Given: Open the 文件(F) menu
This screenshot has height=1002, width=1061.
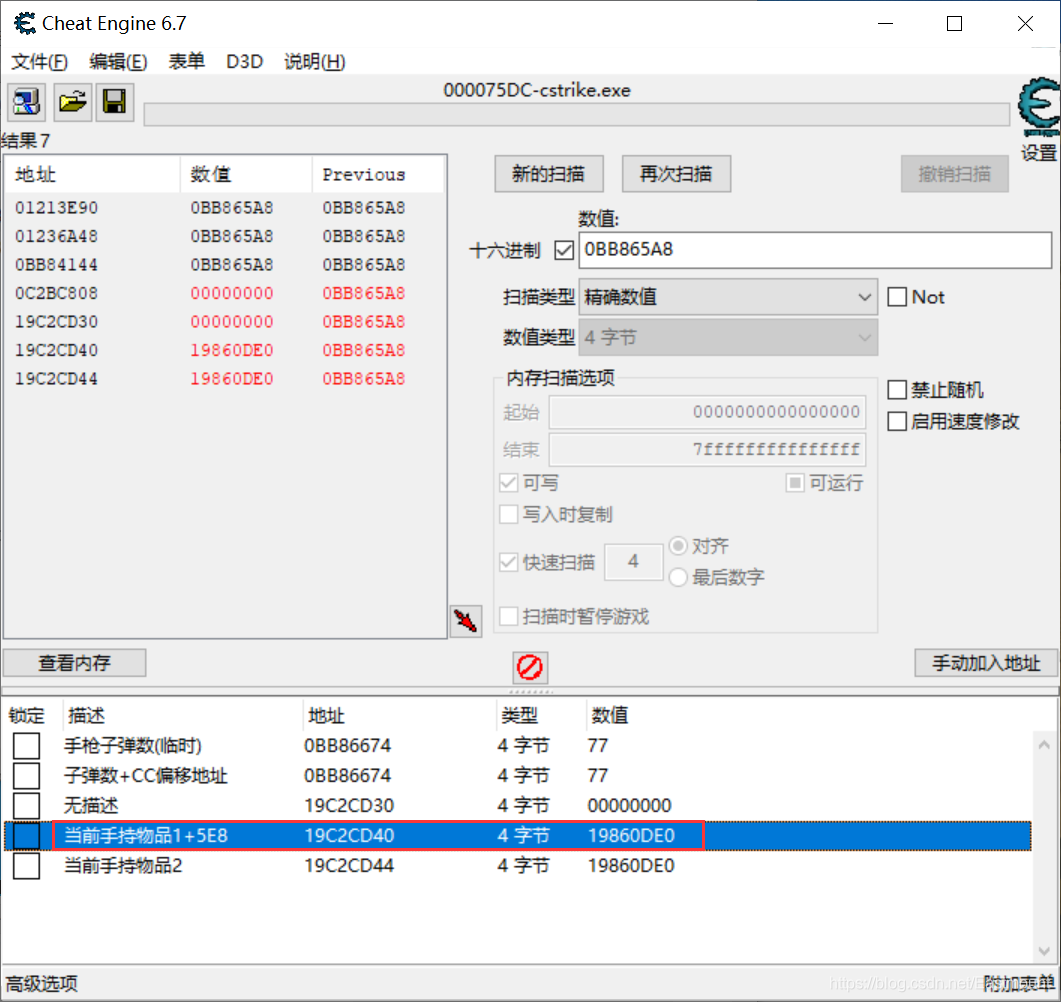Looking at the screenshot, I should click(x=40, y=62).
